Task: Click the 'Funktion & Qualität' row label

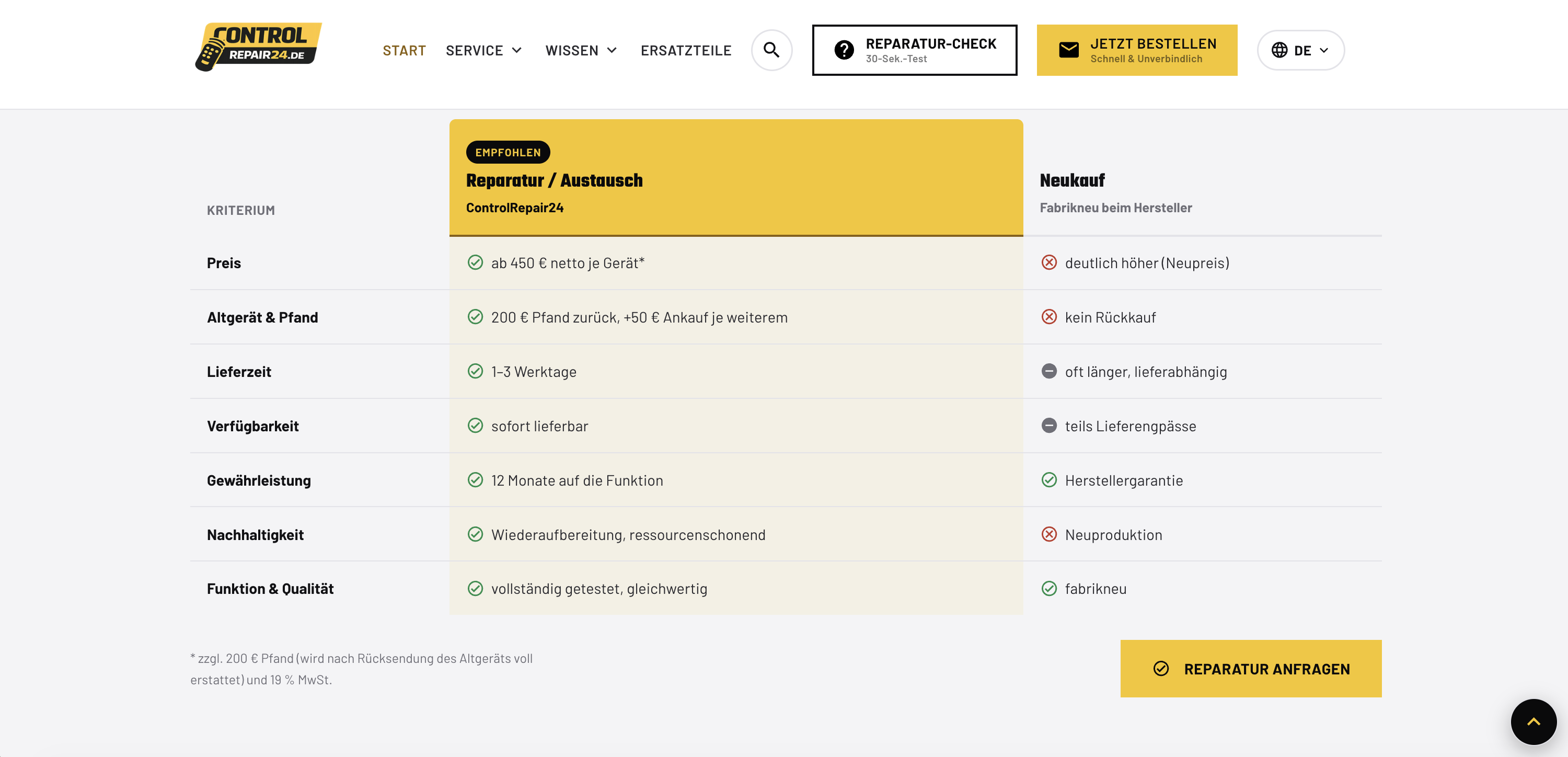Action: coord(270,589)
